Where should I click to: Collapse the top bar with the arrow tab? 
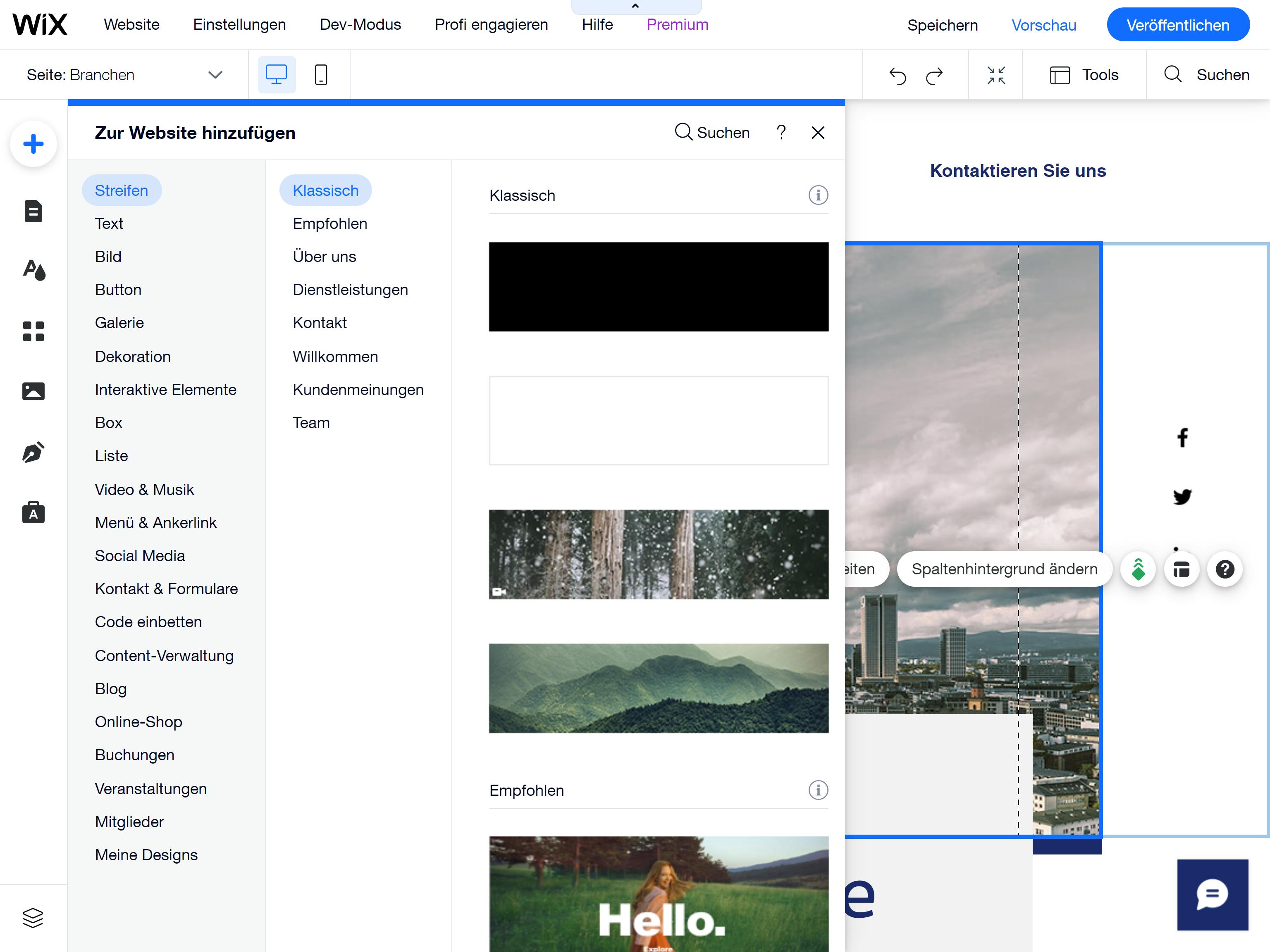tap(635, 6)
